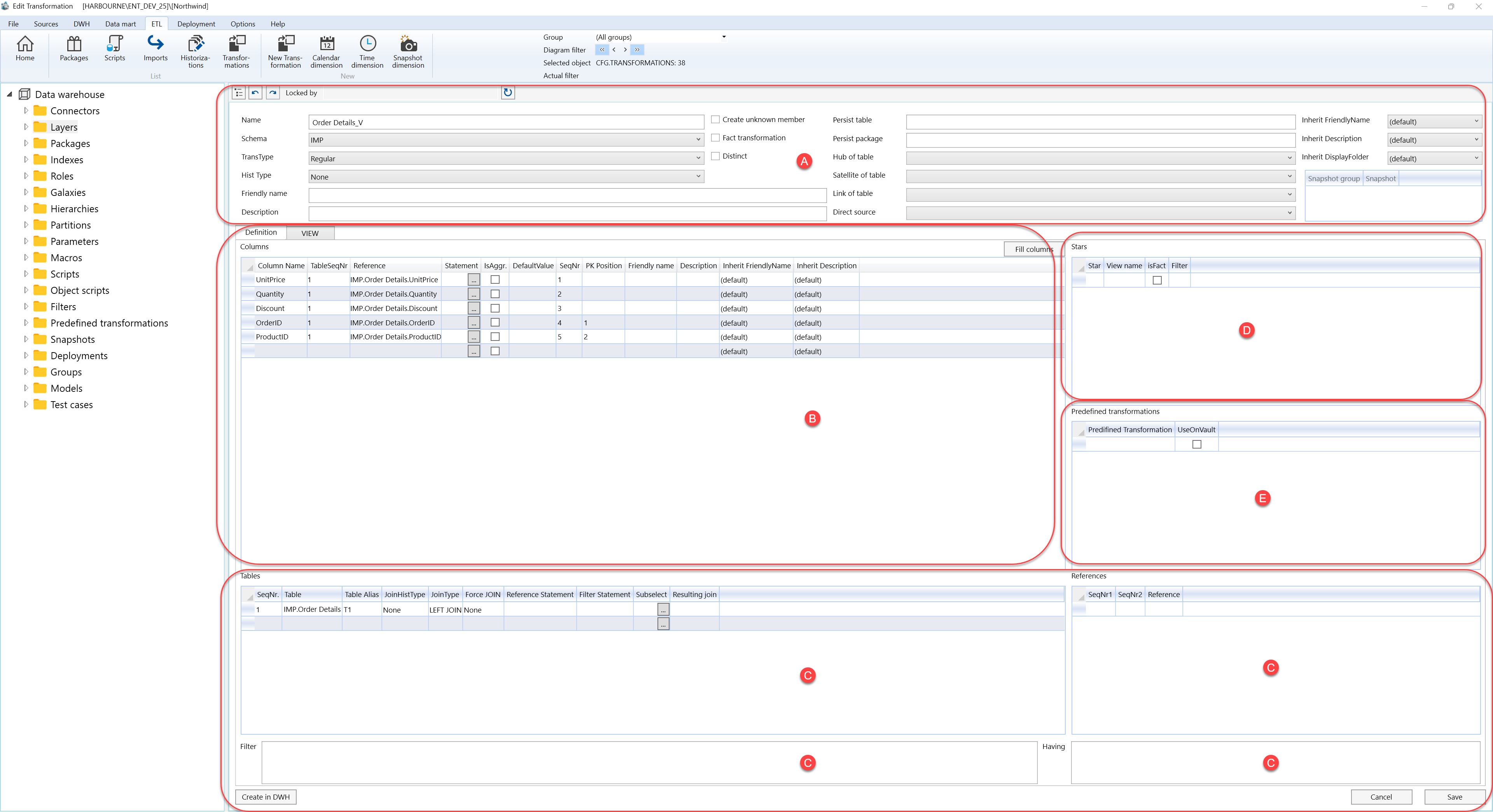
Task: Open statement editor for Discount row
Action: (474, 308)
